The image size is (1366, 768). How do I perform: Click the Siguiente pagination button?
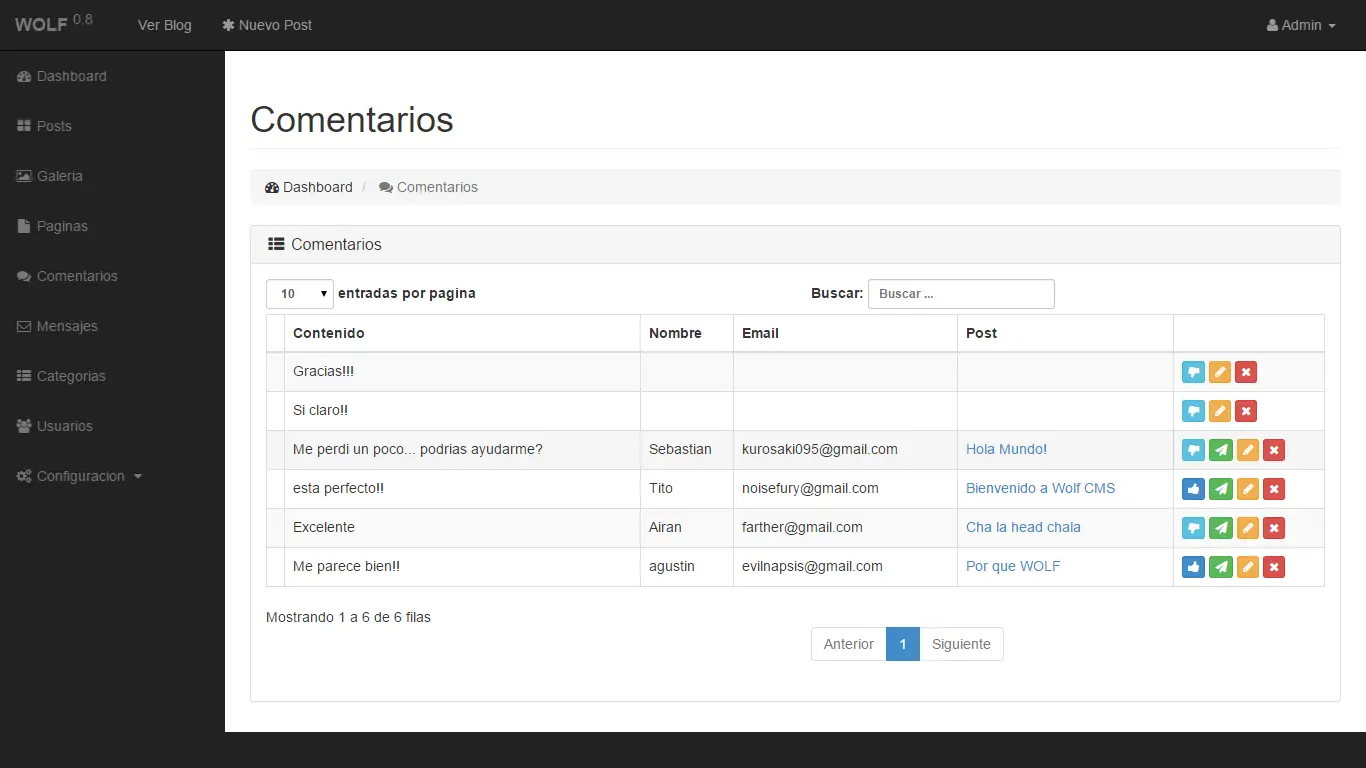pyautogui.click(x=961, y=644)
